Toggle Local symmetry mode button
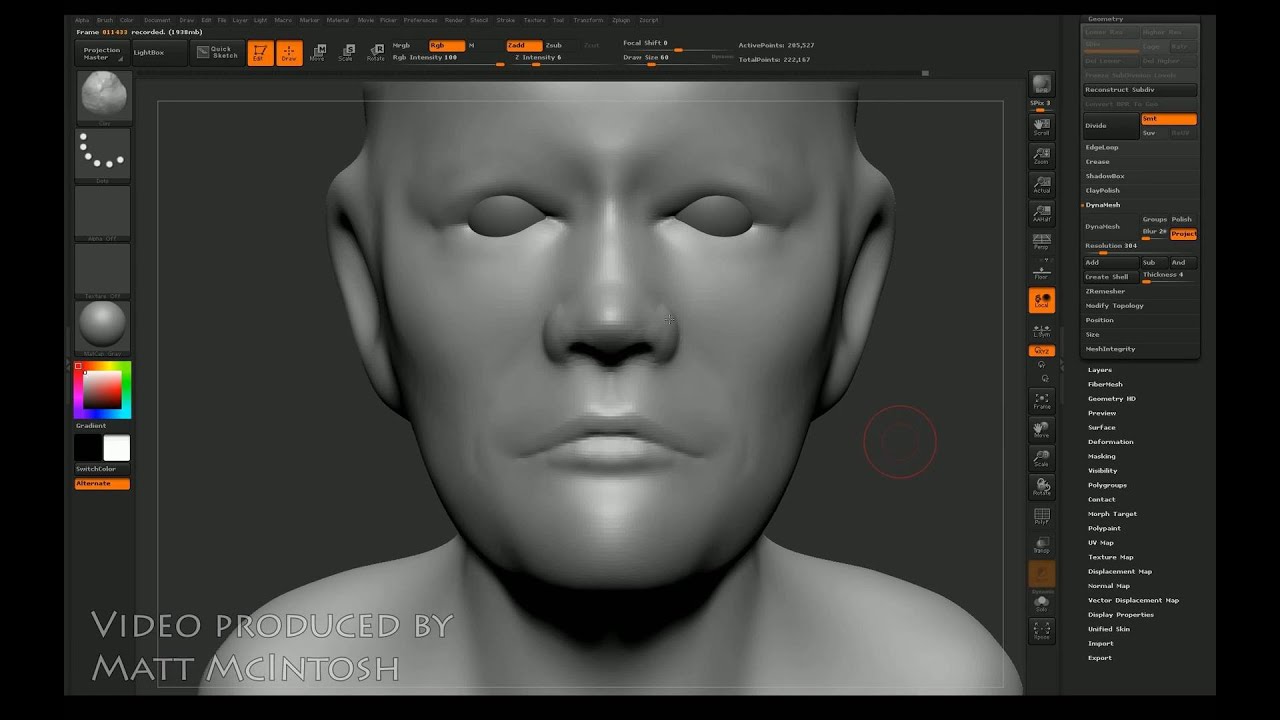 click(x=1041, y=300)
